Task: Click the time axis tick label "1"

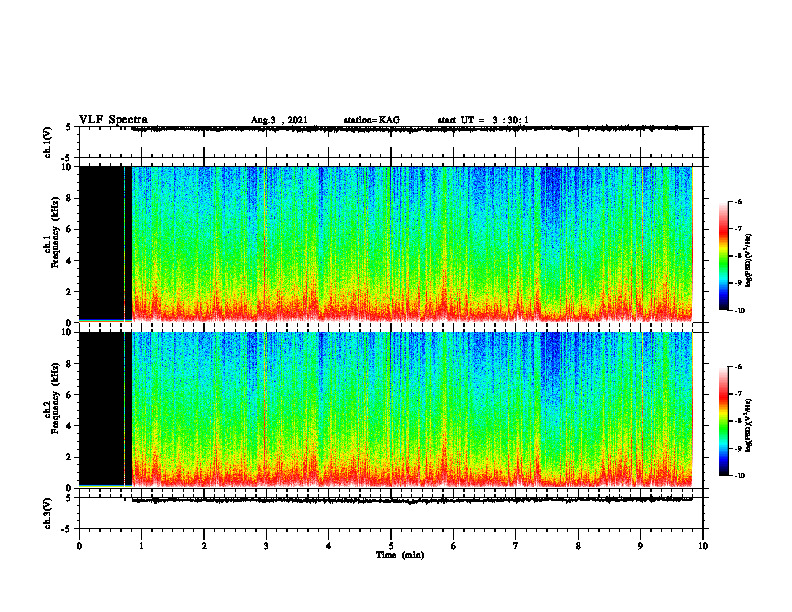Action: click(x=141, y=546)
